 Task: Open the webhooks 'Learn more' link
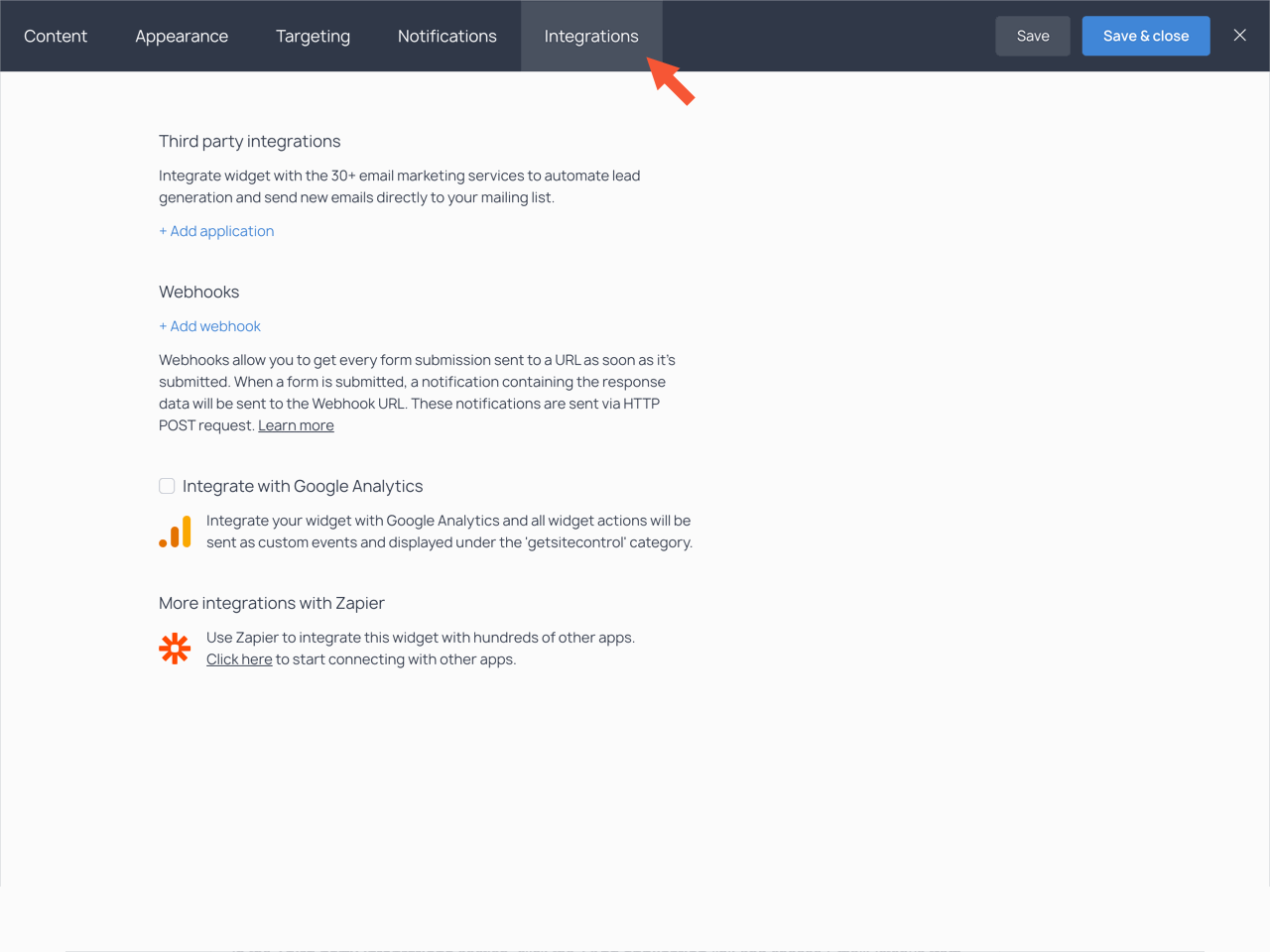click(x=296, y=425)
